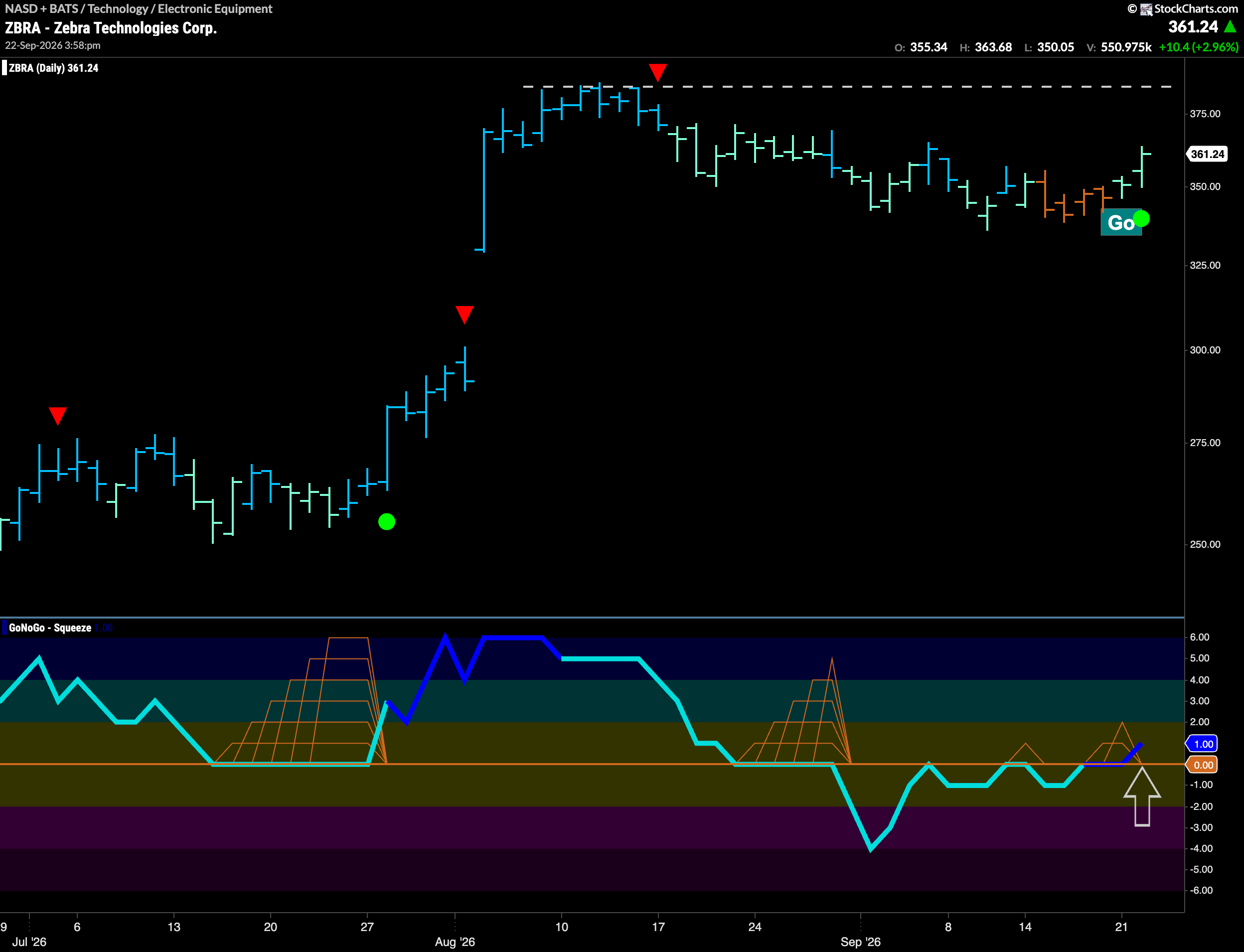Click the red triangle marker near 300 level

(464, 315)
